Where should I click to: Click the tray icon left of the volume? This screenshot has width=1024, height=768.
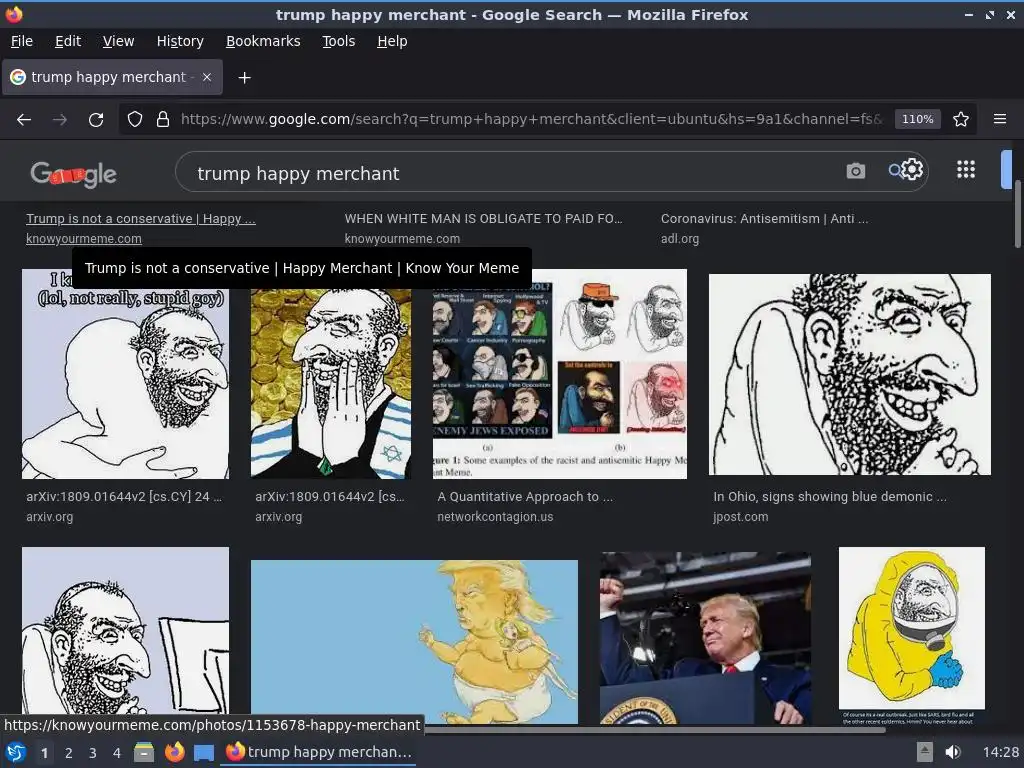(x=925, y=752)
